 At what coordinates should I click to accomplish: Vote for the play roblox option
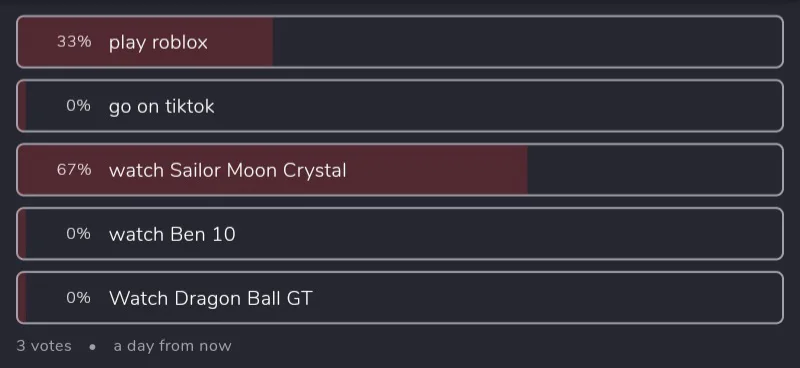pyautogui.click(x=400, y=42)
